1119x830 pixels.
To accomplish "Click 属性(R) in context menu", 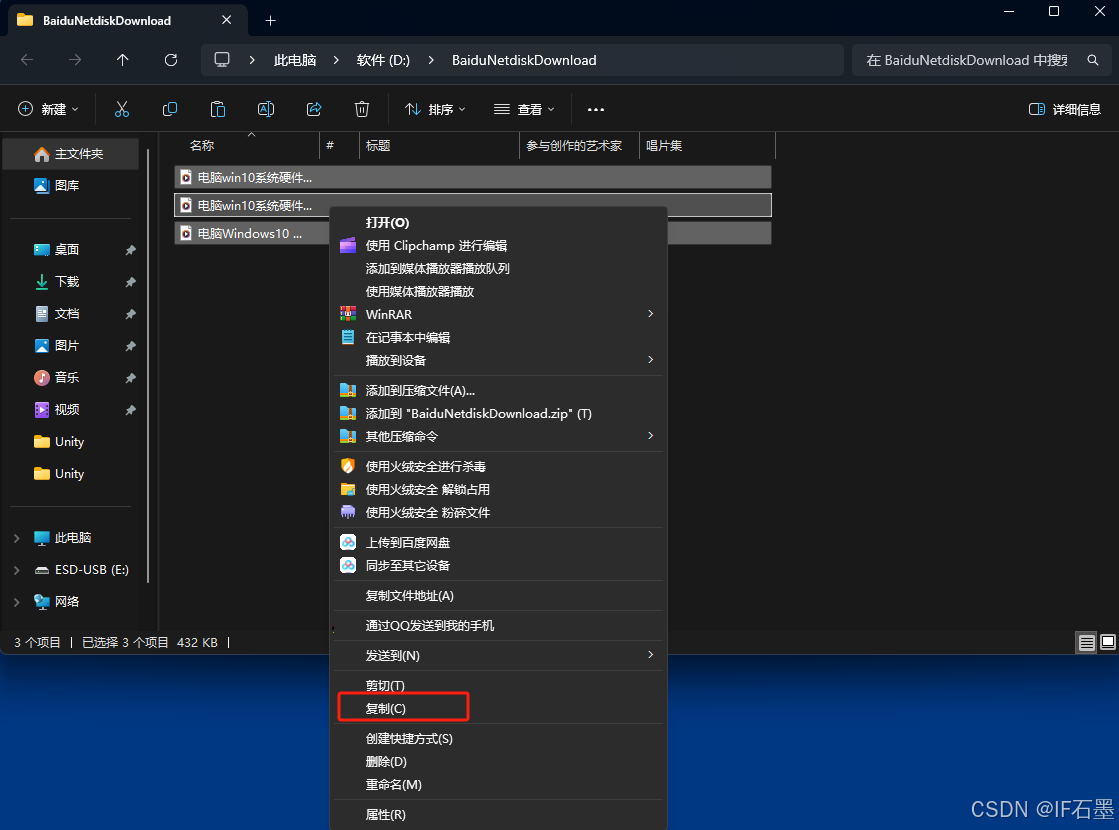I will 498,814.
